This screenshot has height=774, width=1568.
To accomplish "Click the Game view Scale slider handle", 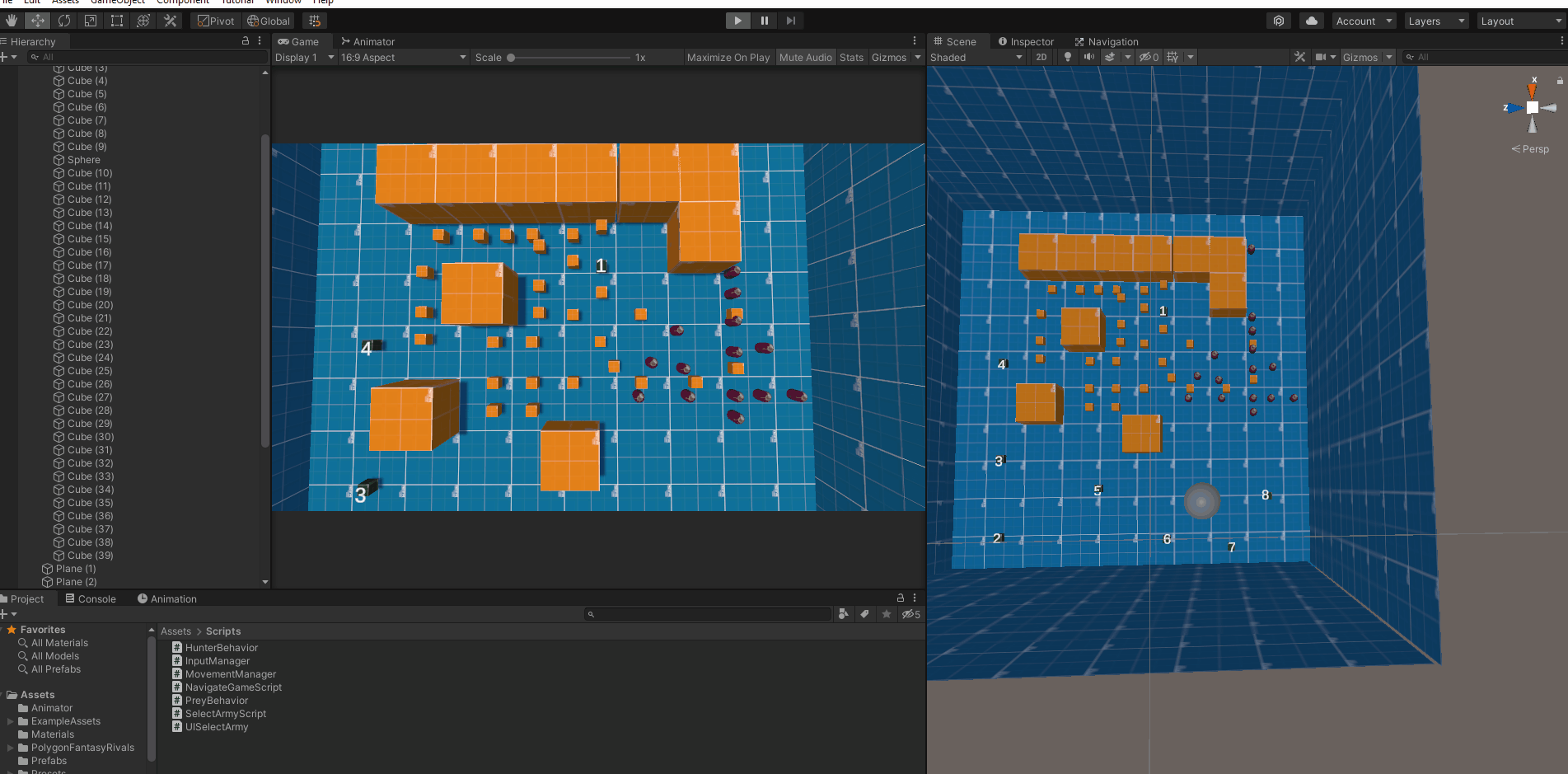I will click(x=511, y=57).
